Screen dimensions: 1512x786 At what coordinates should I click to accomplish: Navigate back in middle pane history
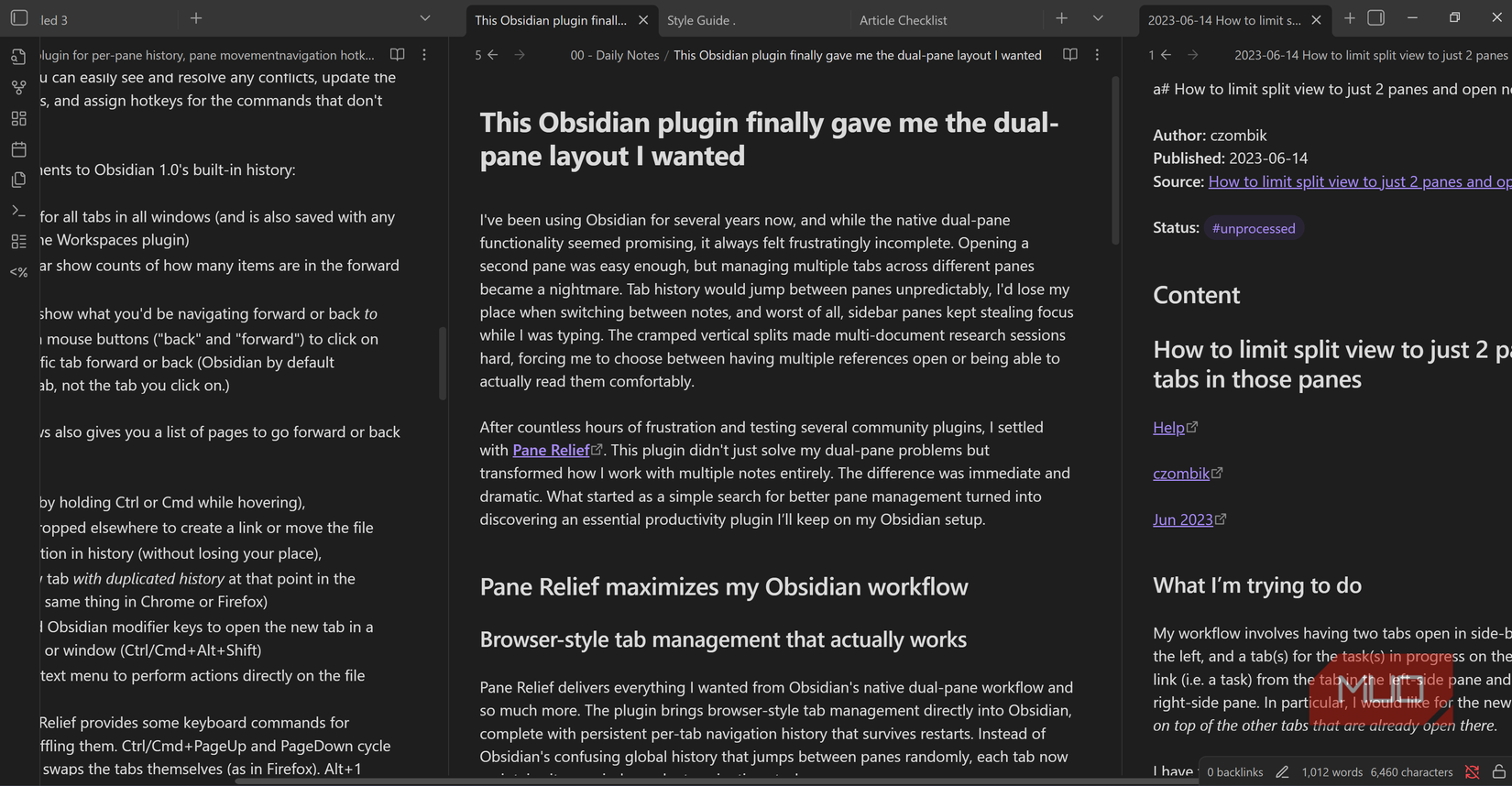click(493, 55)
